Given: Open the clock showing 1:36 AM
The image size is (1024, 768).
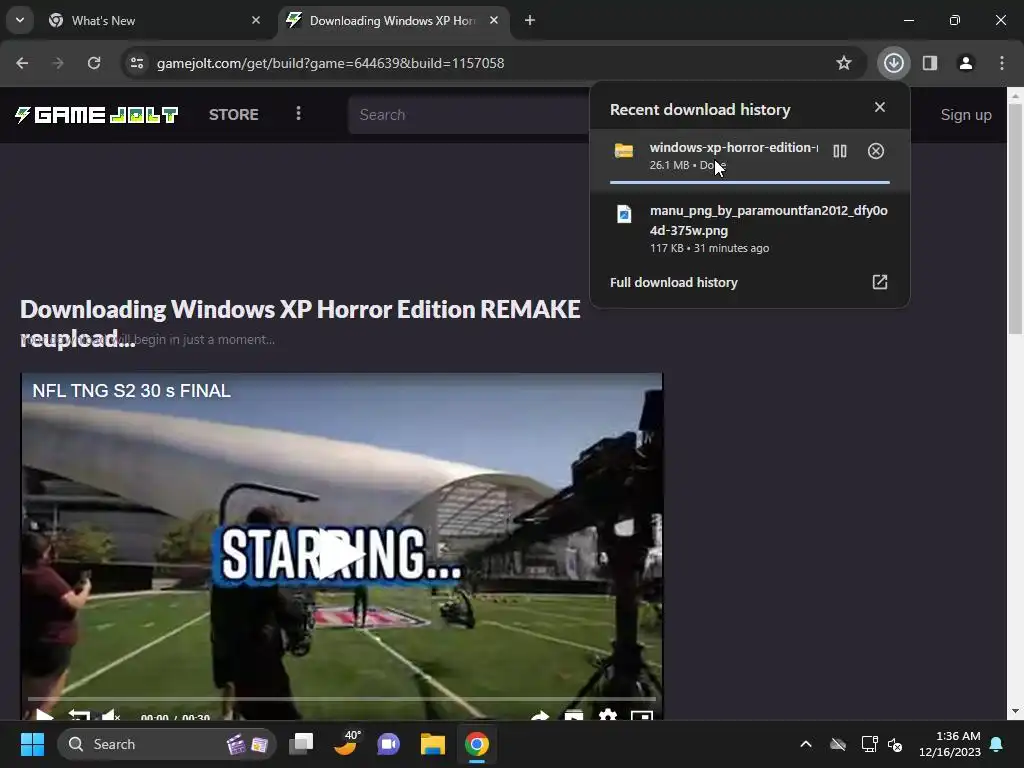Looking at the screenshot, I should pos(950,744).
